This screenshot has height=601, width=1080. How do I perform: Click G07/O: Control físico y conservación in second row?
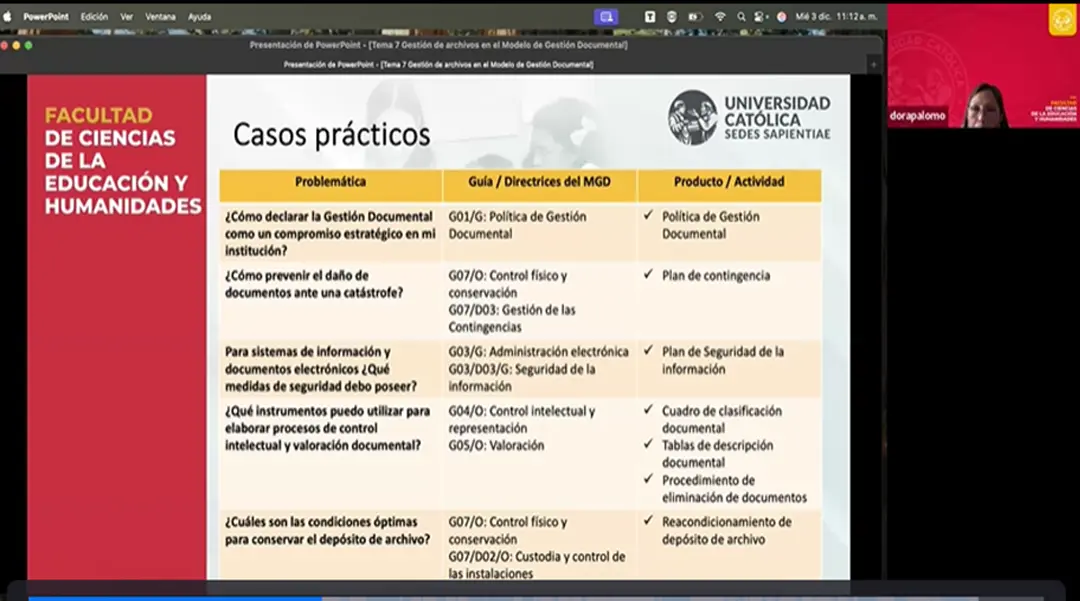[x=508, y=284]
